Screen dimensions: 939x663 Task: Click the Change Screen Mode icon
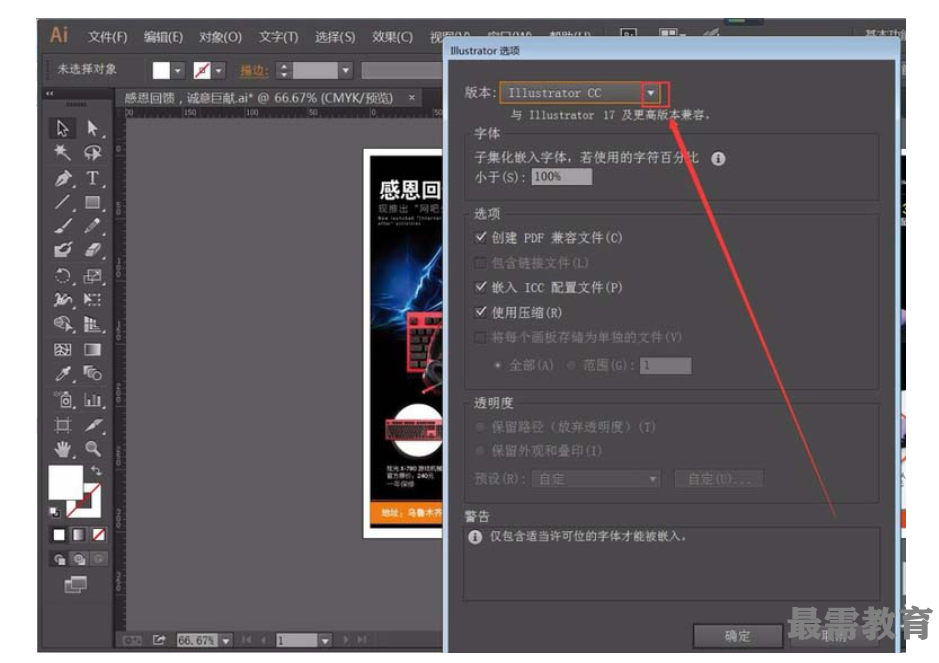click(75, 584)
